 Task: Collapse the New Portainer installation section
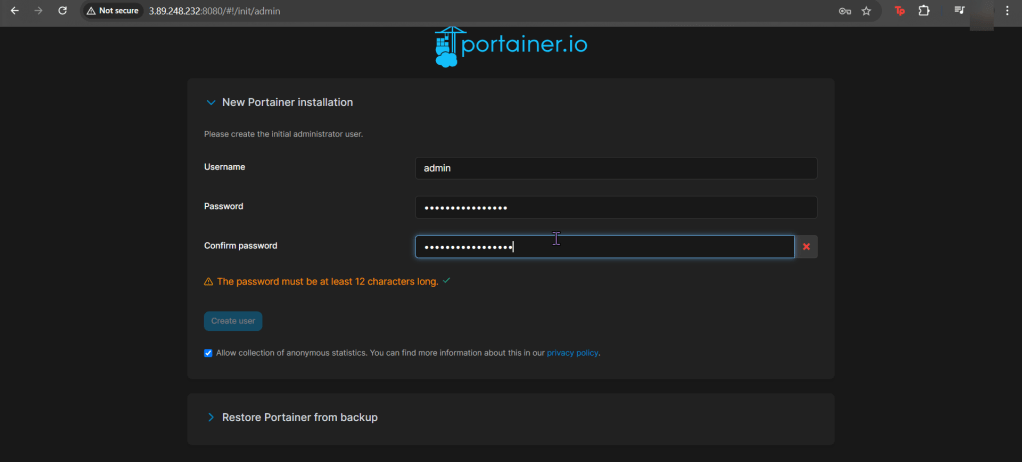(211, 102)
